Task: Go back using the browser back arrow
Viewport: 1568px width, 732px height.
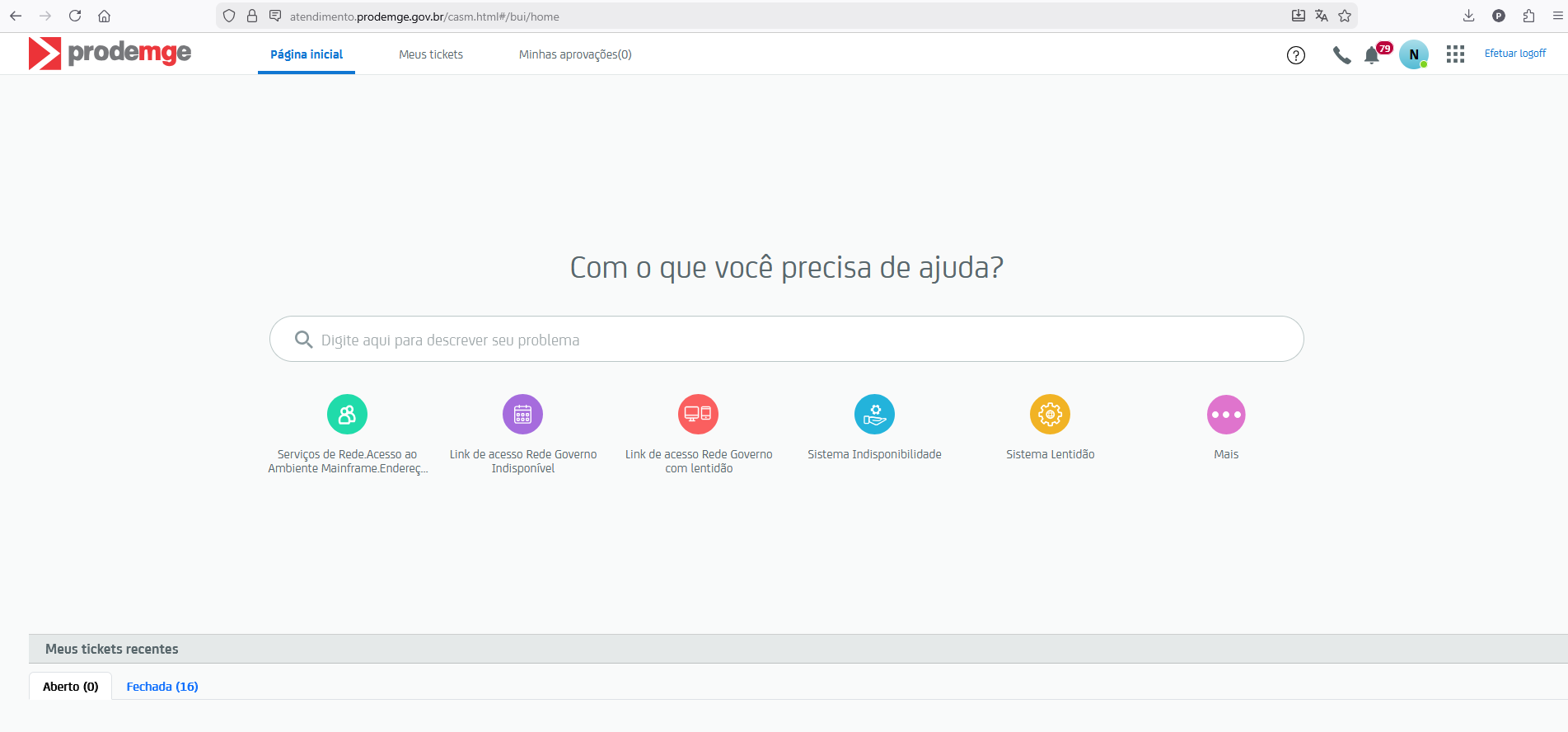Action: (x=16, y=16)
